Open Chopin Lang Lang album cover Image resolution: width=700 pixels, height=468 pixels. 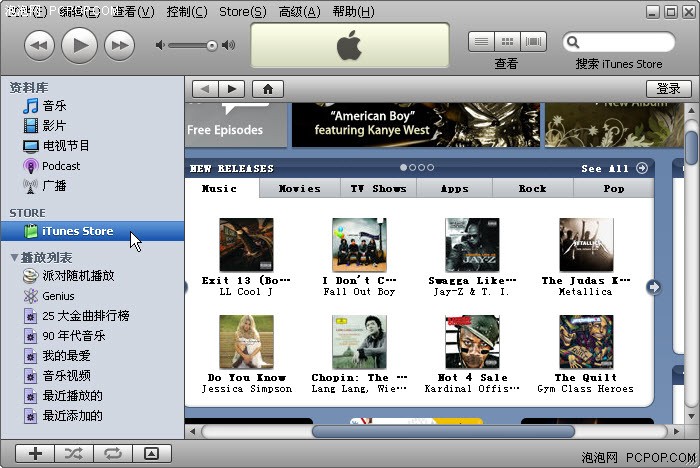click(359, 342)
